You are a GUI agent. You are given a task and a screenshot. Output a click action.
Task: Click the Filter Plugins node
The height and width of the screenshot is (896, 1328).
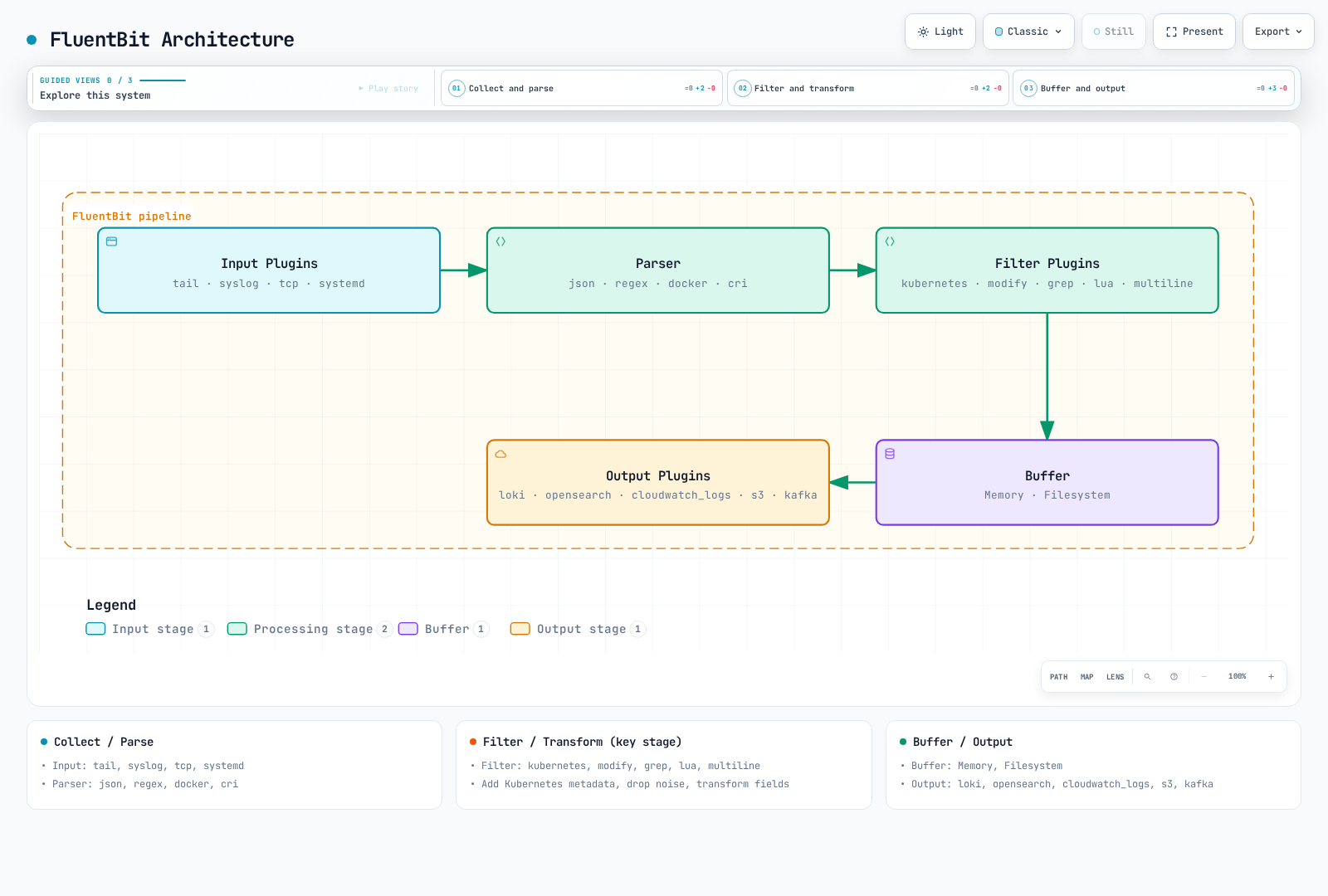(1047, 270)
